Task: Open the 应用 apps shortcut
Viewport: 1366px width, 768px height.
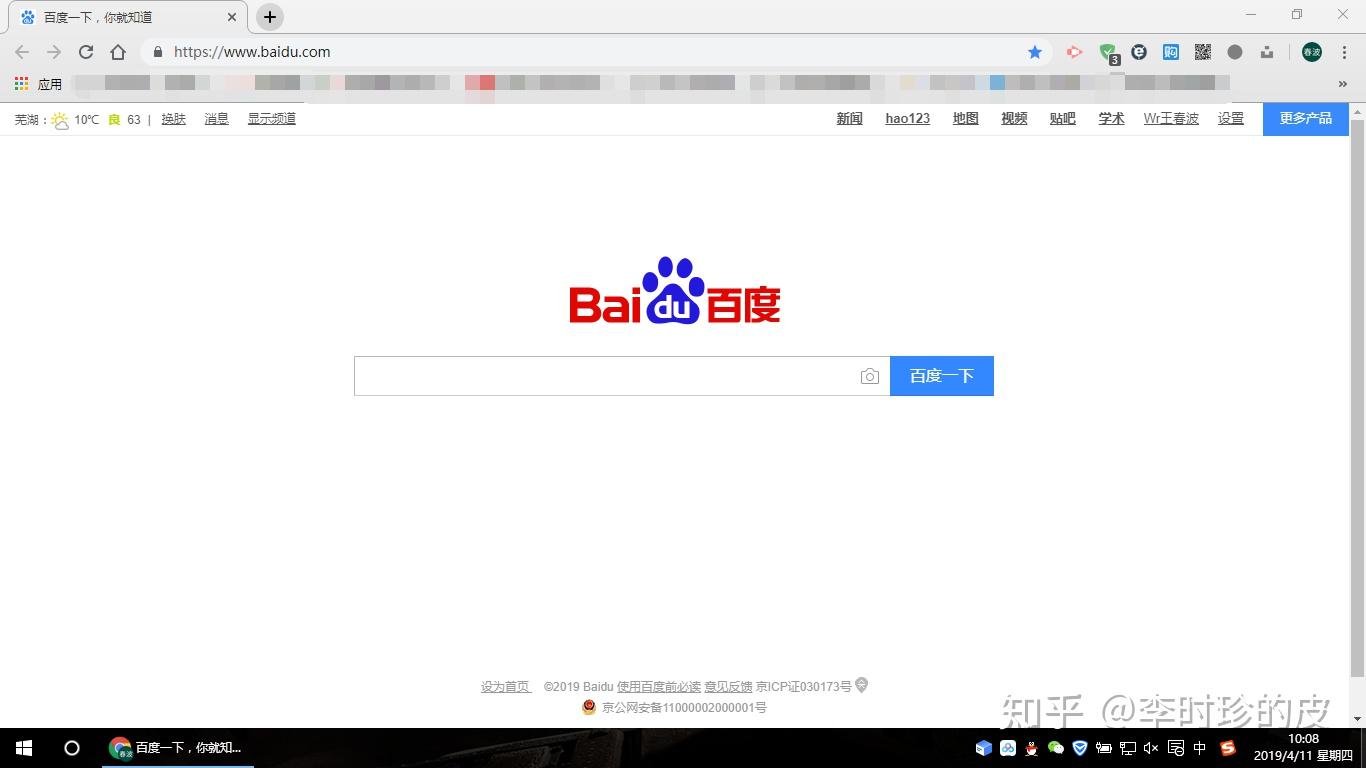Action: point(38,84)
